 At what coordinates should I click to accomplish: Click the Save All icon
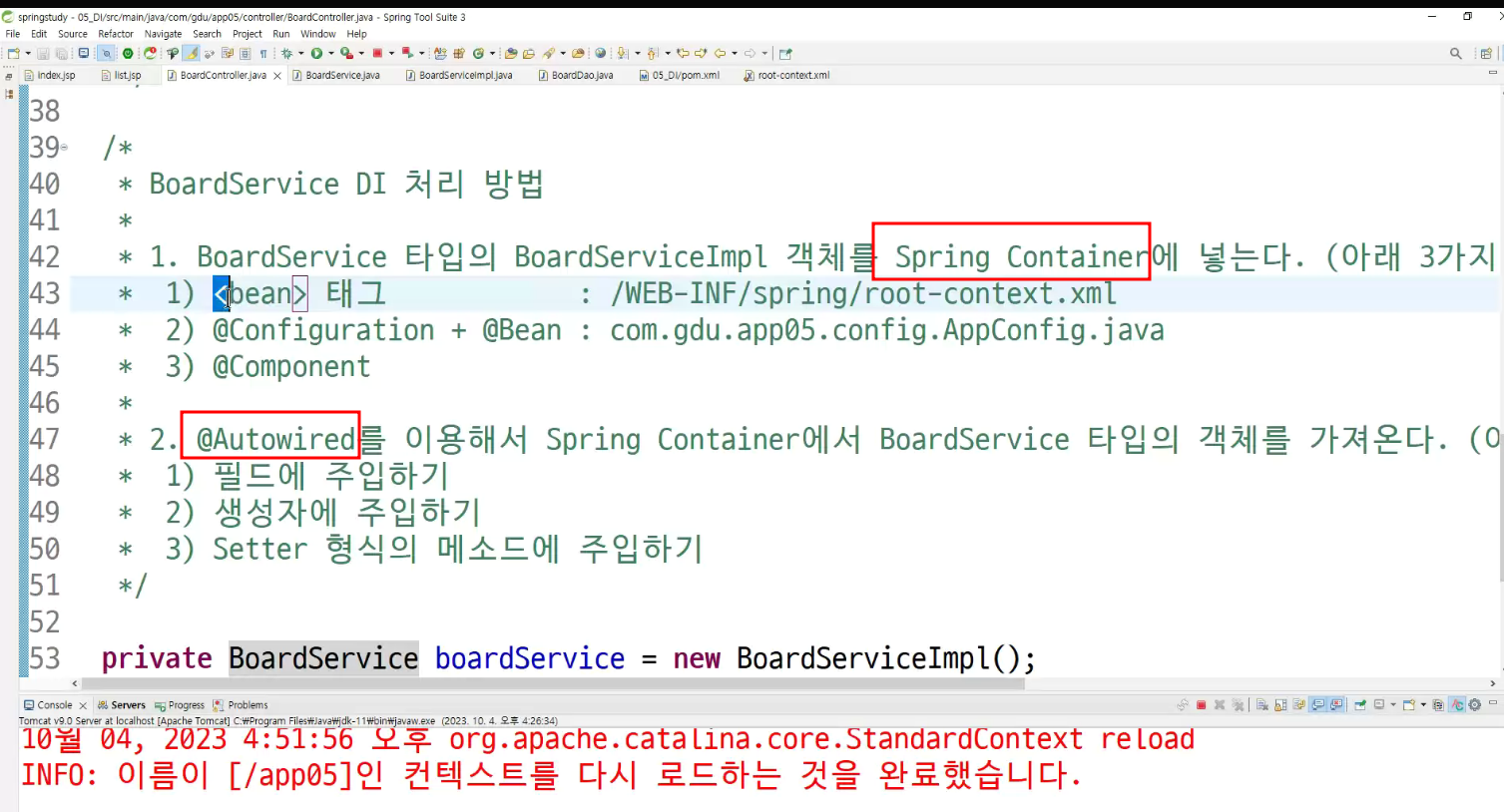(62, 53)
